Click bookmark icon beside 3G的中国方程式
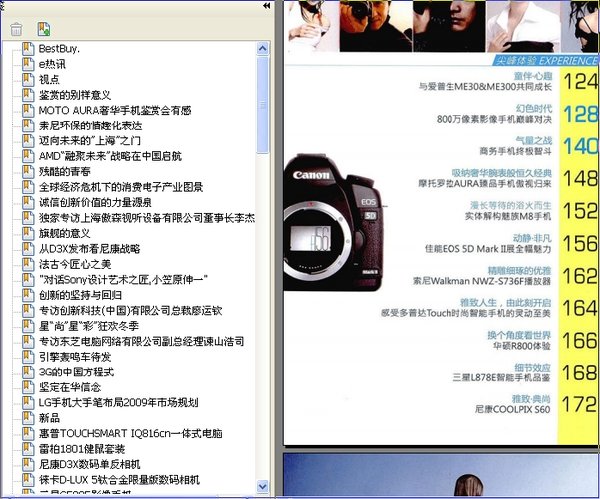Viewport: 600px width, 499px height. pos(28,372)
